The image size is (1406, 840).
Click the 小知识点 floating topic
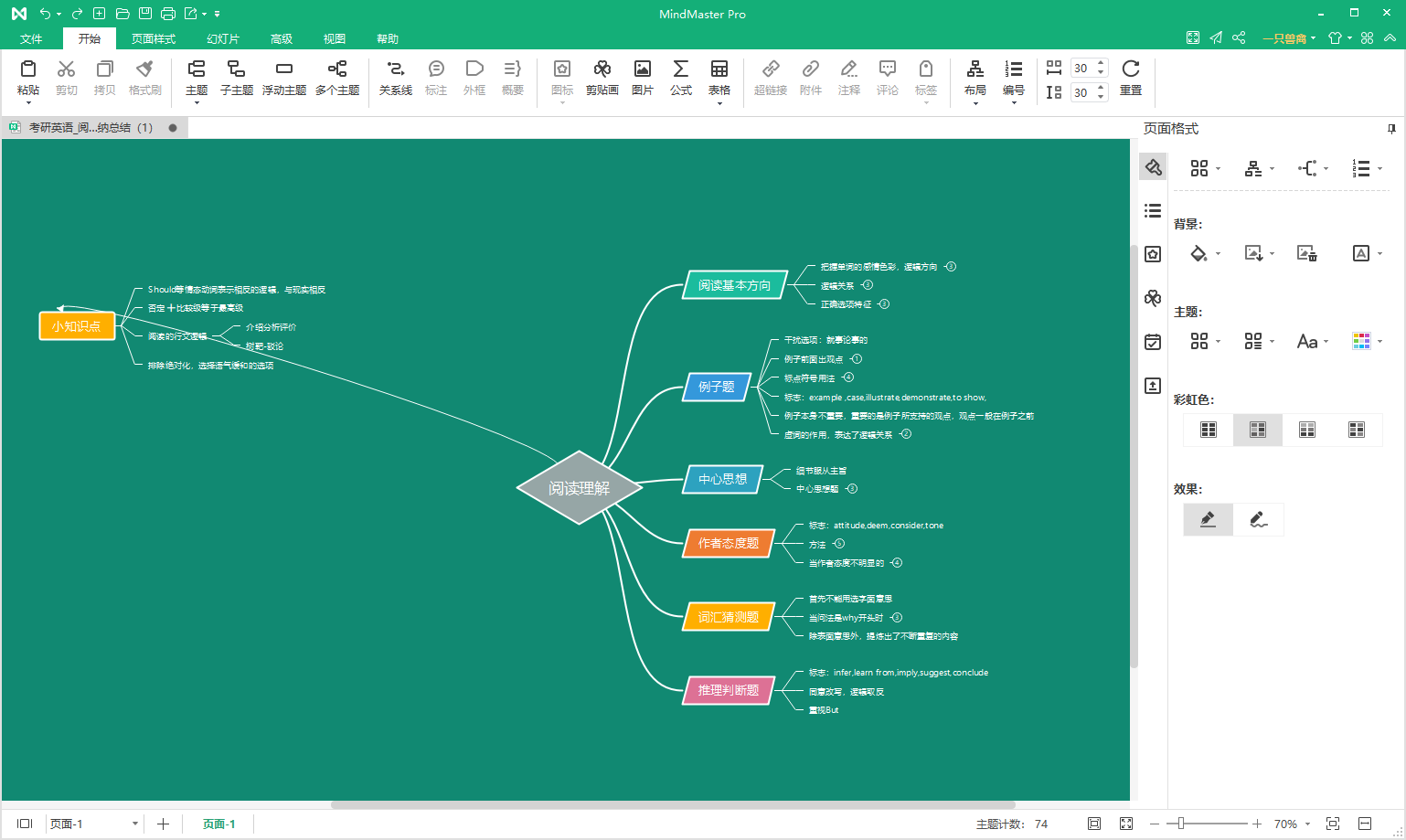tap(77, 326)
